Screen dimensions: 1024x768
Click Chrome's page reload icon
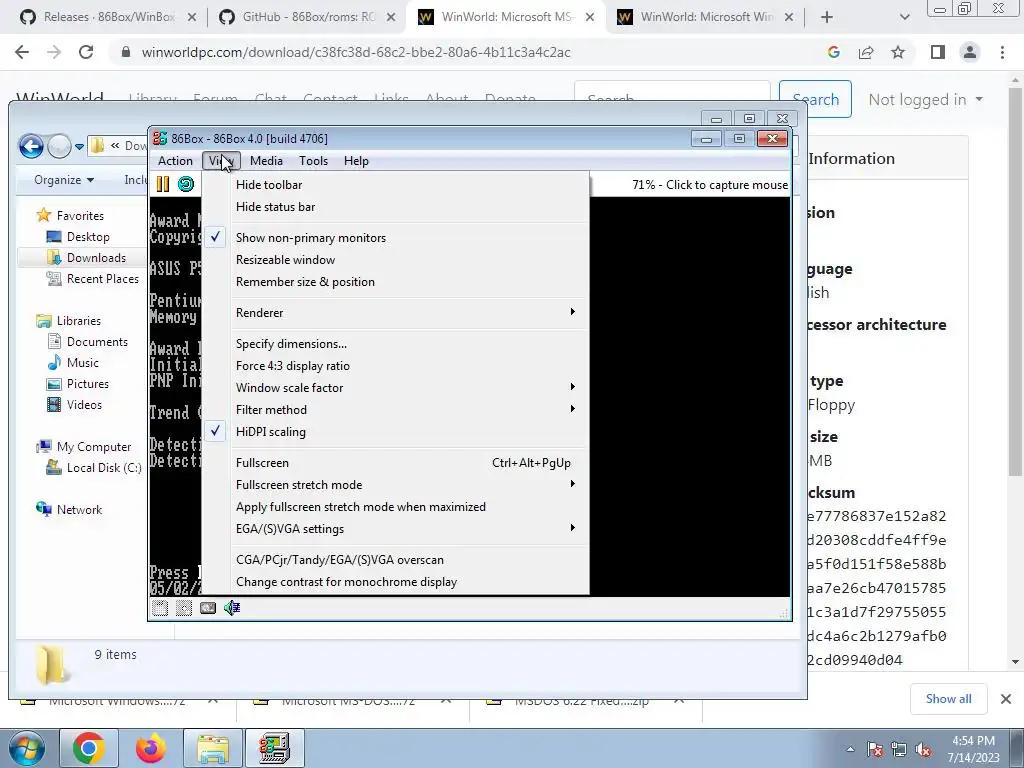(x=86, y=52)
